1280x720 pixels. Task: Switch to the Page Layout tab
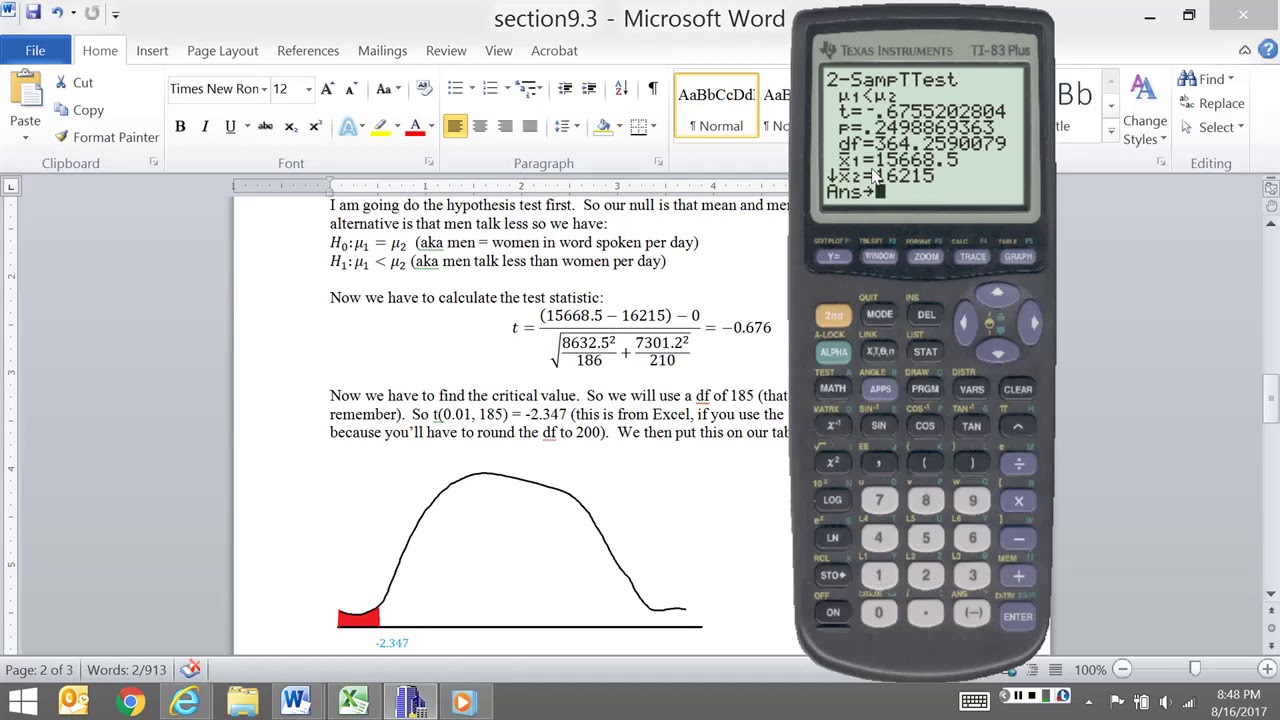(x=222, y=50)
